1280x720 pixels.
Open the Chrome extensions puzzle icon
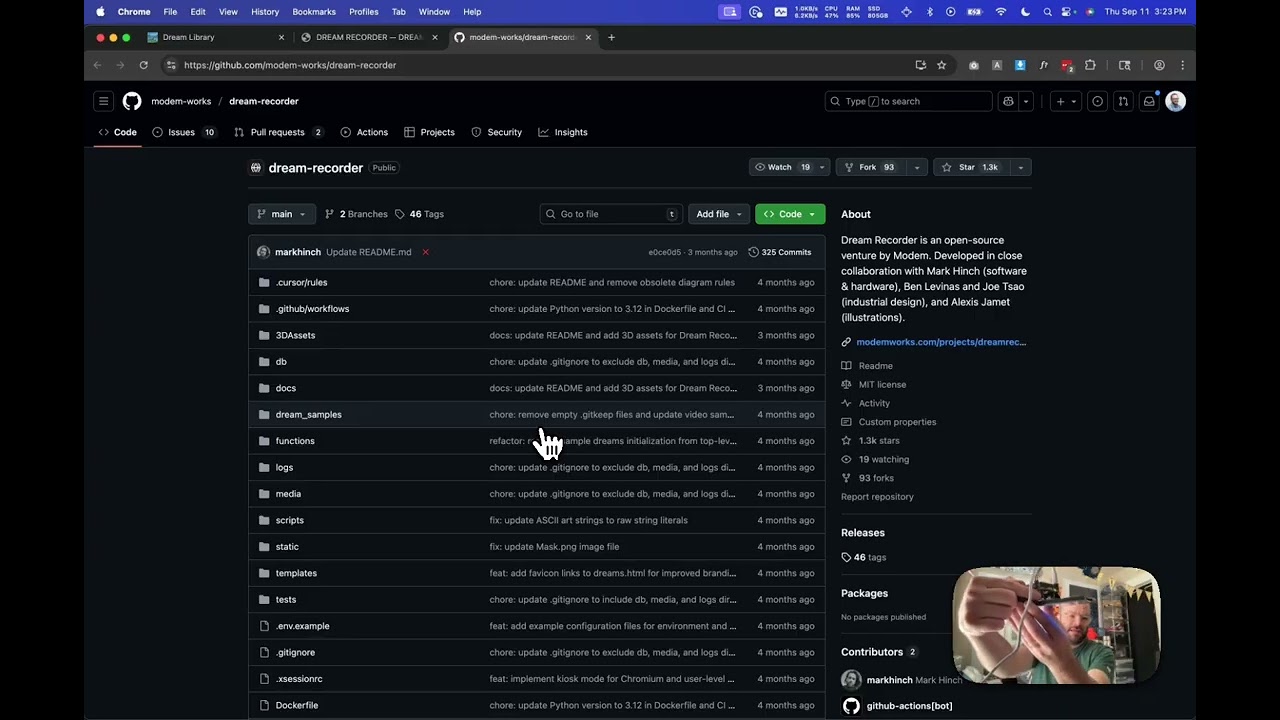click(x=1090, y=65)
